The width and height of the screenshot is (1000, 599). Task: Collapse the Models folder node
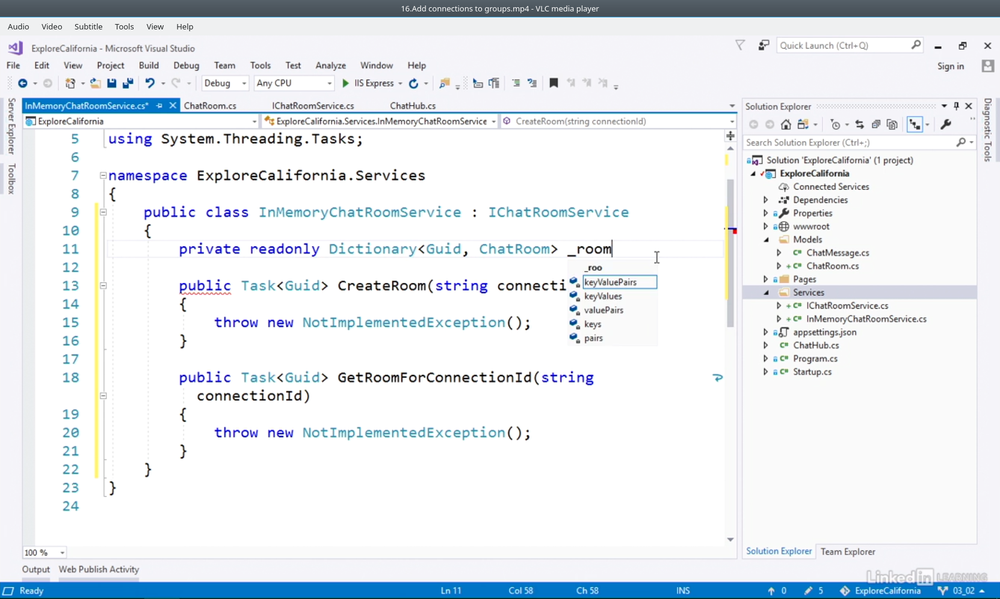[766, 240]
